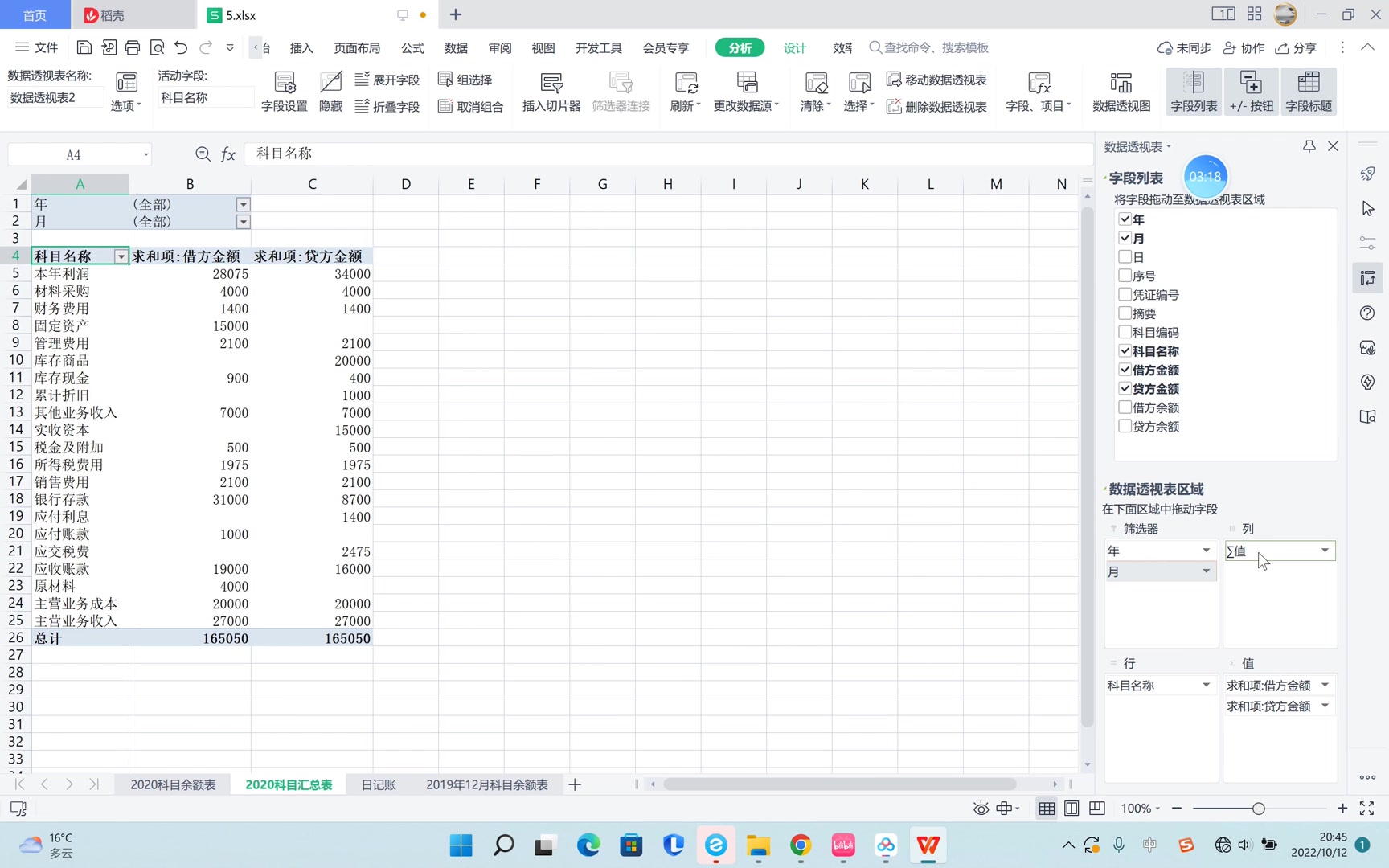The width and height of the screenshot is (1389, 868).
Task: Click the 隐藏 hide tool
Action: pos(330,92)
